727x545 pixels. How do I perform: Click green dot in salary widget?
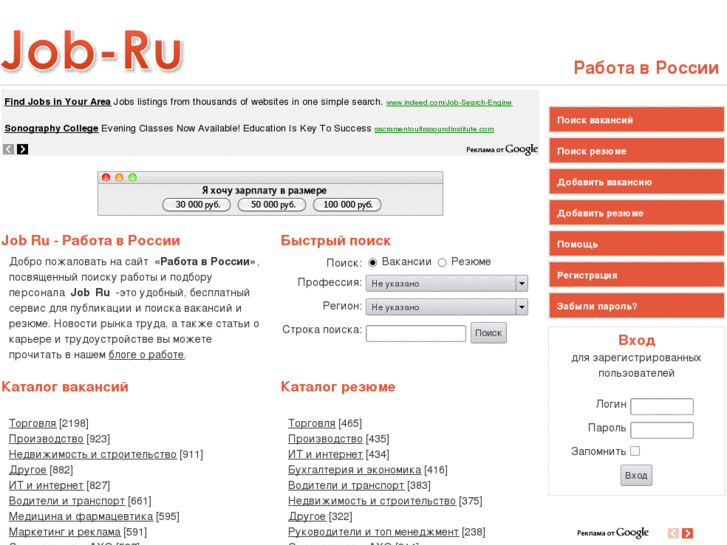pyautogui.click(x=133, y=177)
